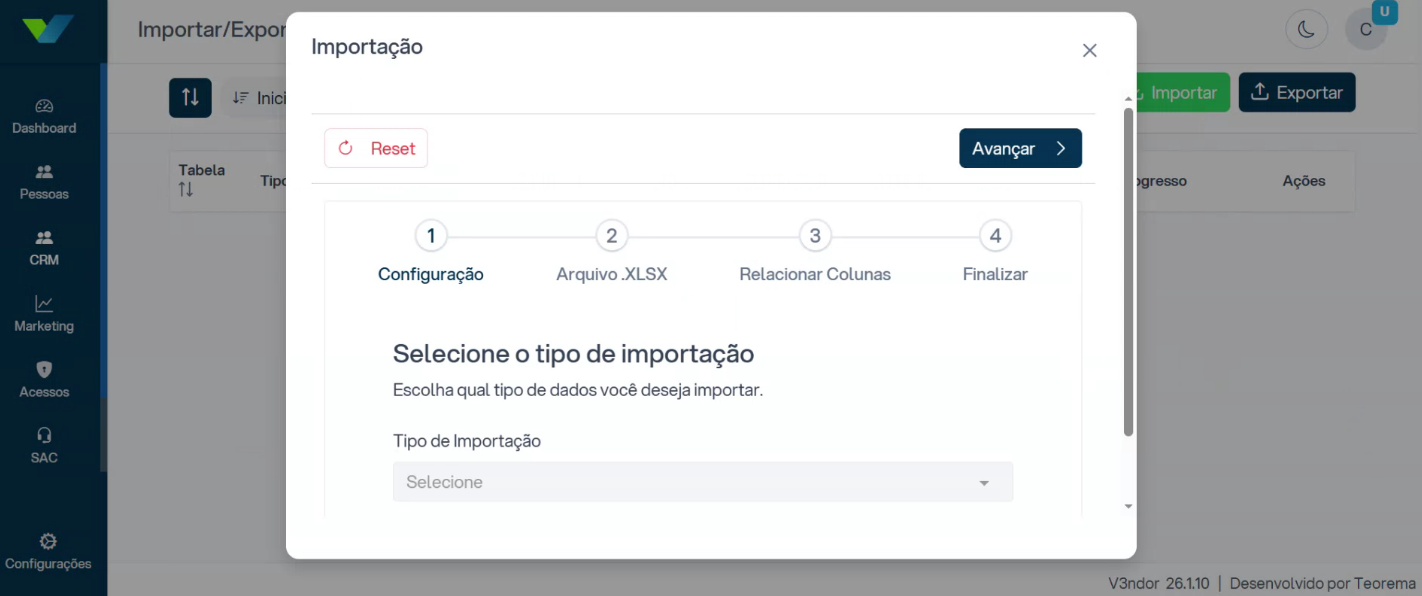Click 'Selecione o tipo de importação' heading

573,354
